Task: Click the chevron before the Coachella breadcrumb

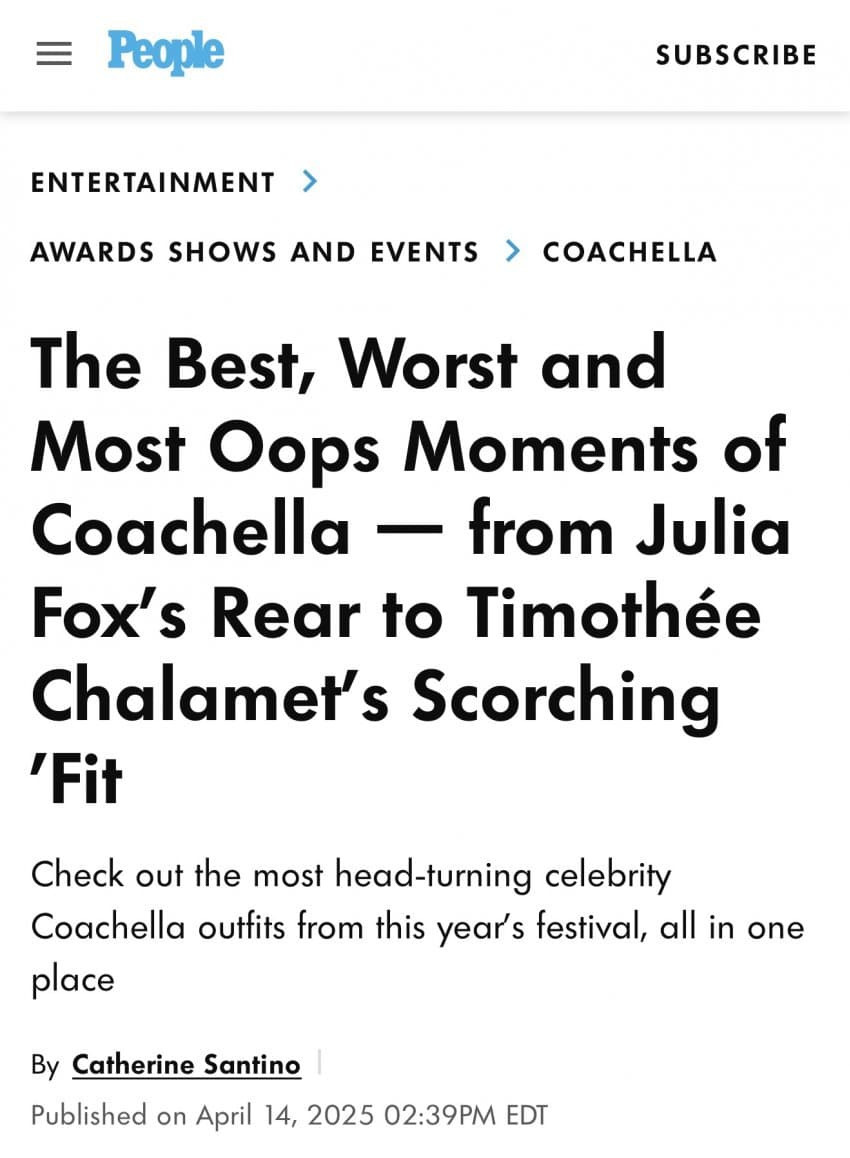Action: click(513, 250)
